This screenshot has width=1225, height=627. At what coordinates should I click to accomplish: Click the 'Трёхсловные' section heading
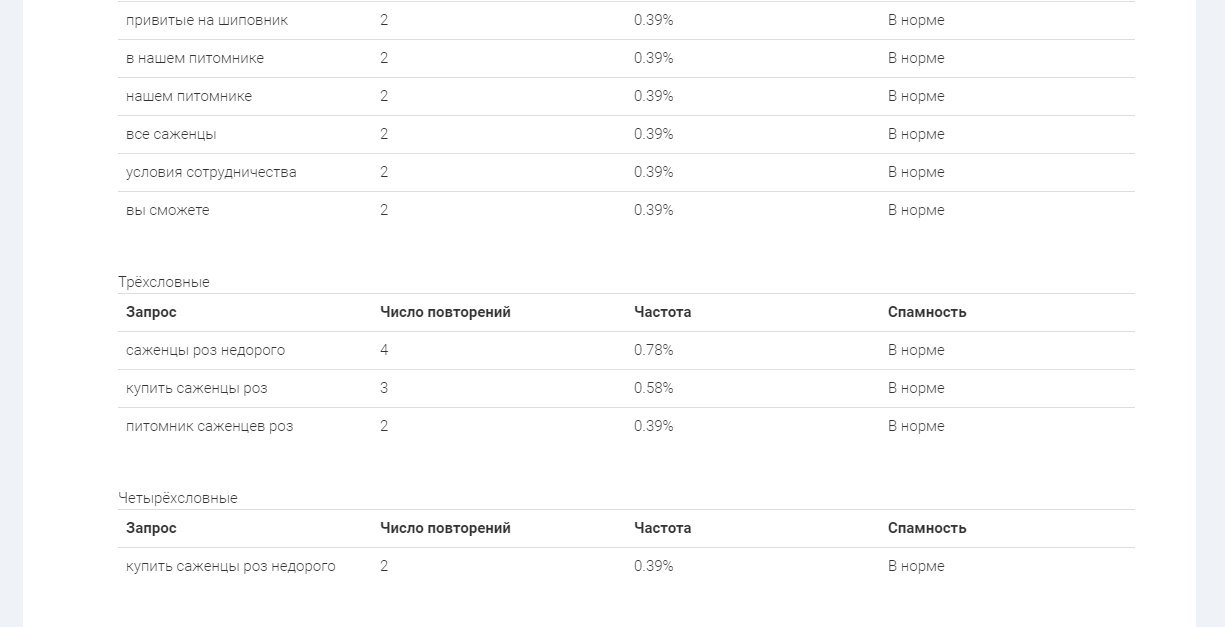coord(164,282)
